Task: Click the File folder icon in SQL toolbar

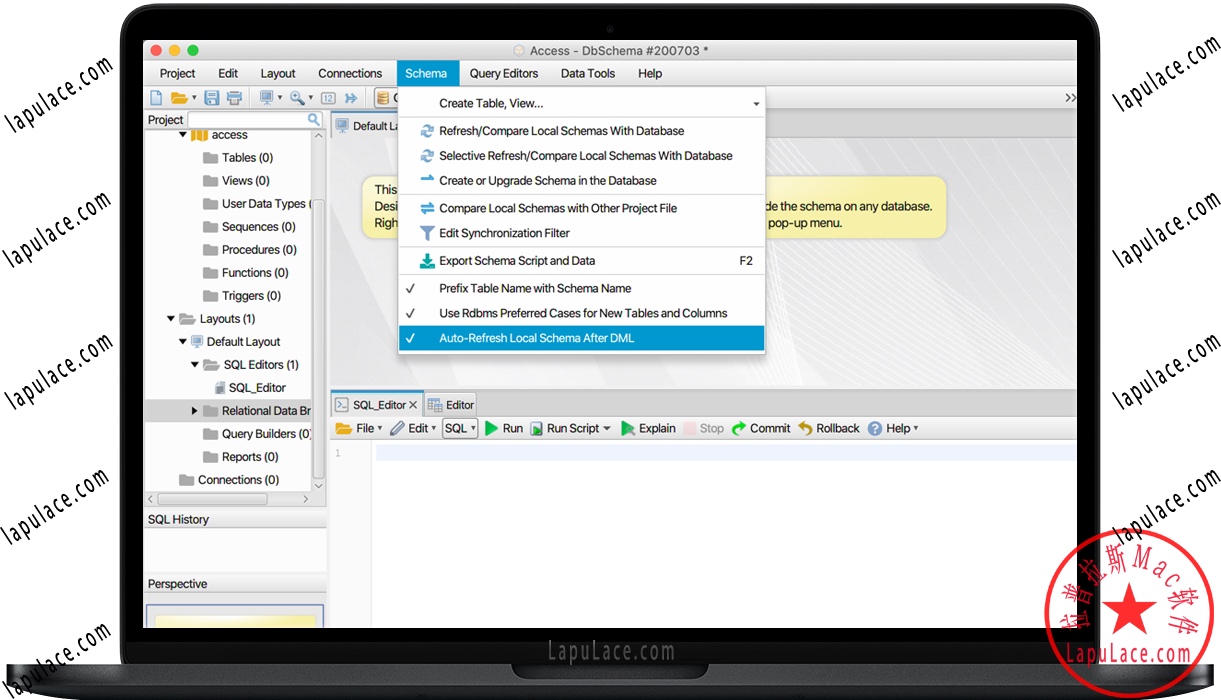Action: [x=344, y=428]
